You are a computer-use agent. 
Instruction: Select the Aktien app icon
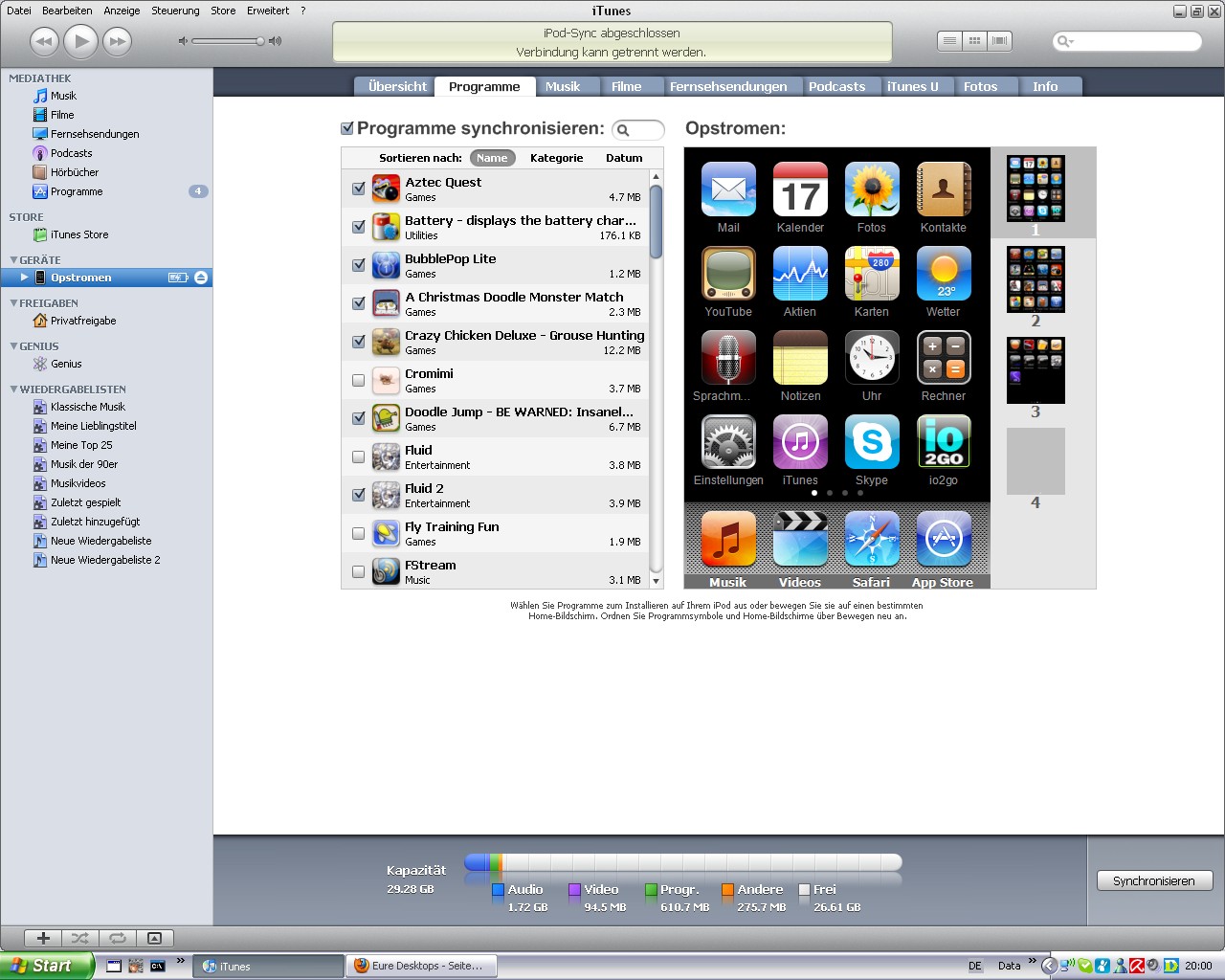click(x=800, y=274)
